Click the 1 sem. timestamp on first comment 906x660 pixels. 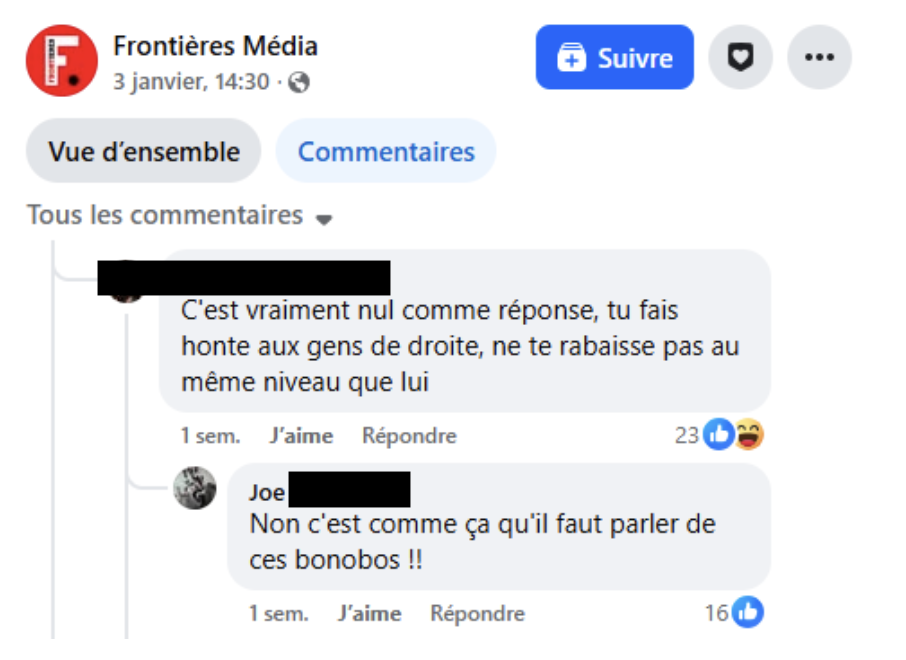coord(210,436)
